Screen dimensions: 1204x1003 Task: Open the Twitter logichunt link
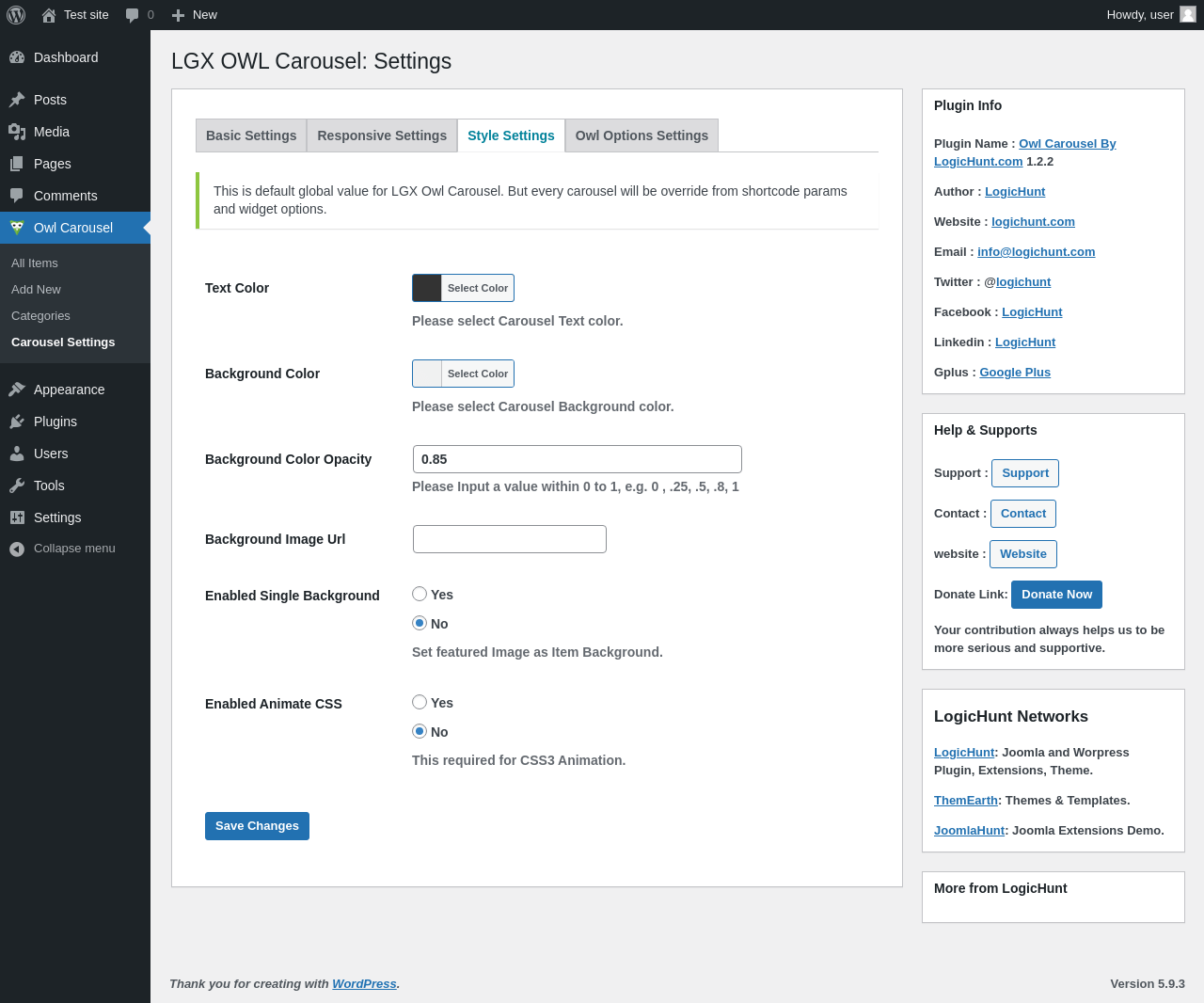click(x=1023, y=282)
